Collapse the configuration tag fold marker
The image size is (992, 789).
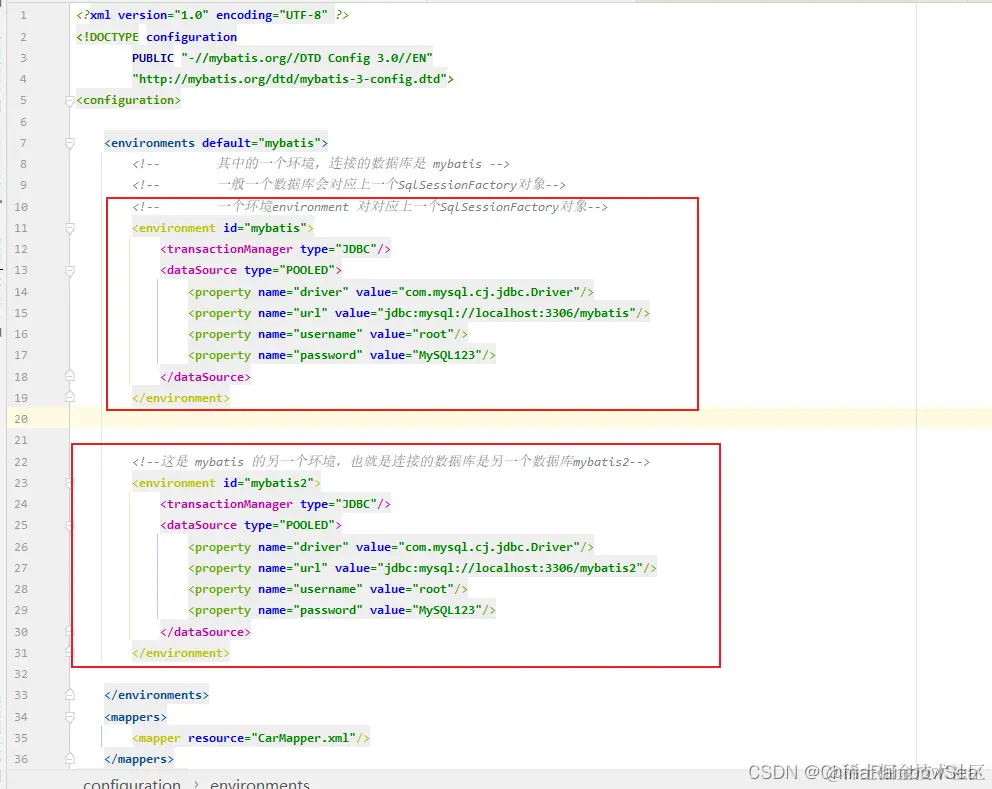[x=70, y=101]
